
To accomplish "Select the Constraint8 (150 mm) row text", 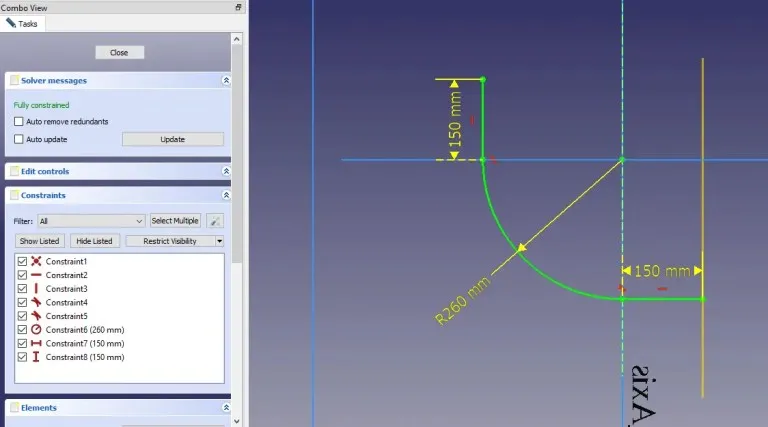I will click(85, 357).
